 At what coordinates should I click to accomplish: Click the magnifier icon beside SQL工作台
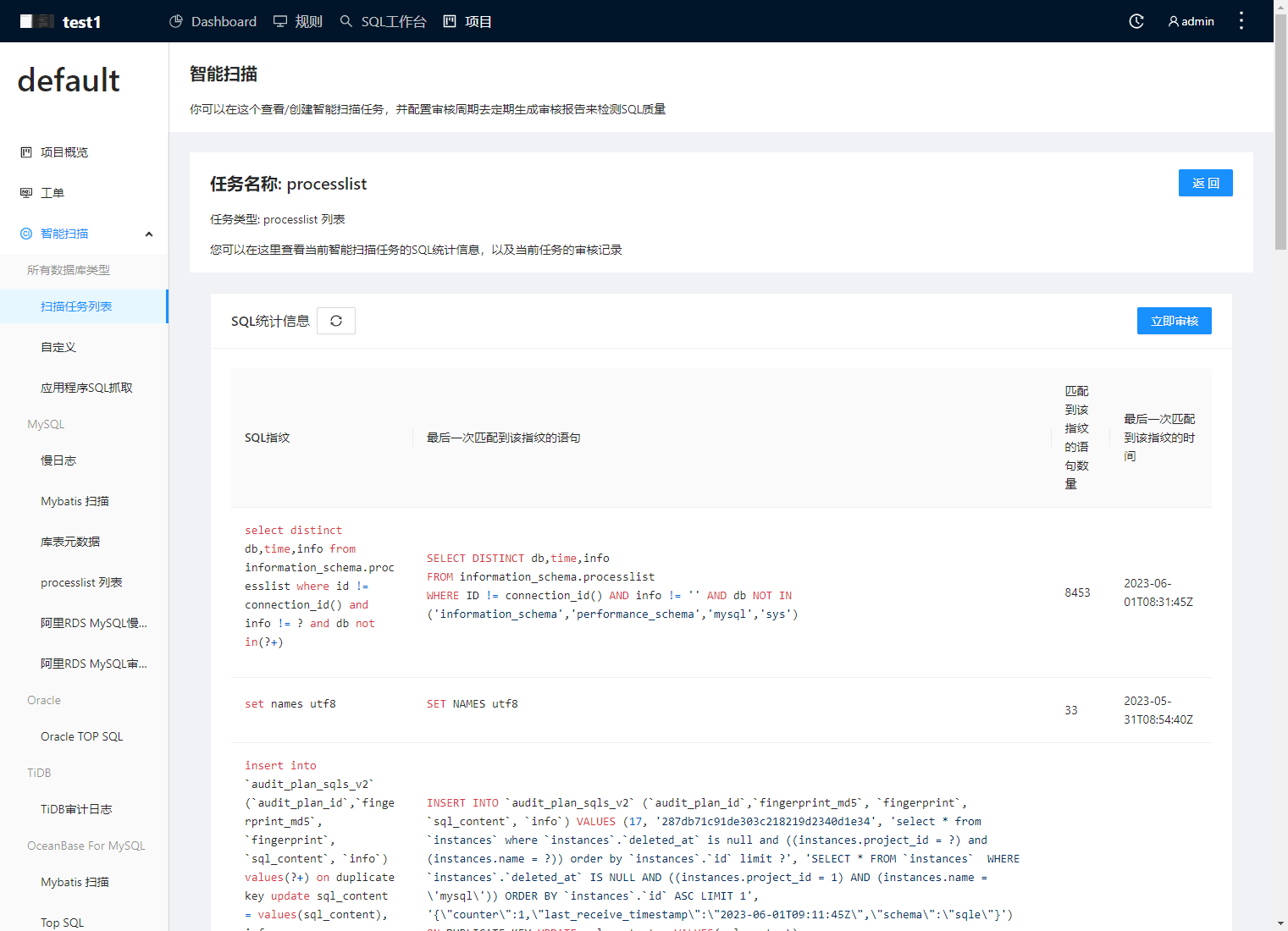coord(346,21)
